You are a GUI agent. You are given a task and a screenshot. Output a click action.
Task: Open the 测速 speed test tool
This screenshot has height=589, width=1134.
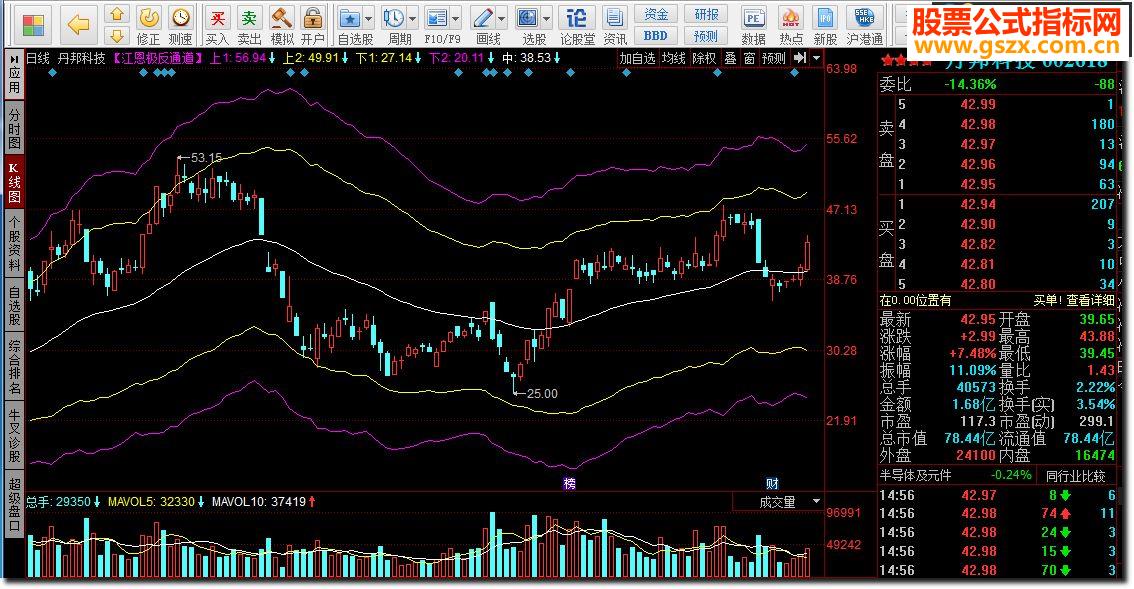(180, 25)
